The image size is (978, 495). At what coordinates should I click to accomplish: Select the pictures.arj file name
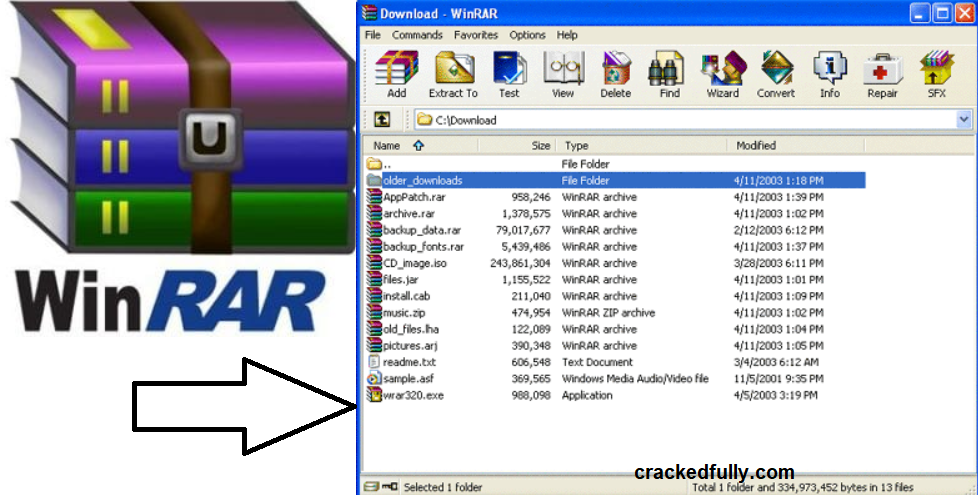point(410,345)
